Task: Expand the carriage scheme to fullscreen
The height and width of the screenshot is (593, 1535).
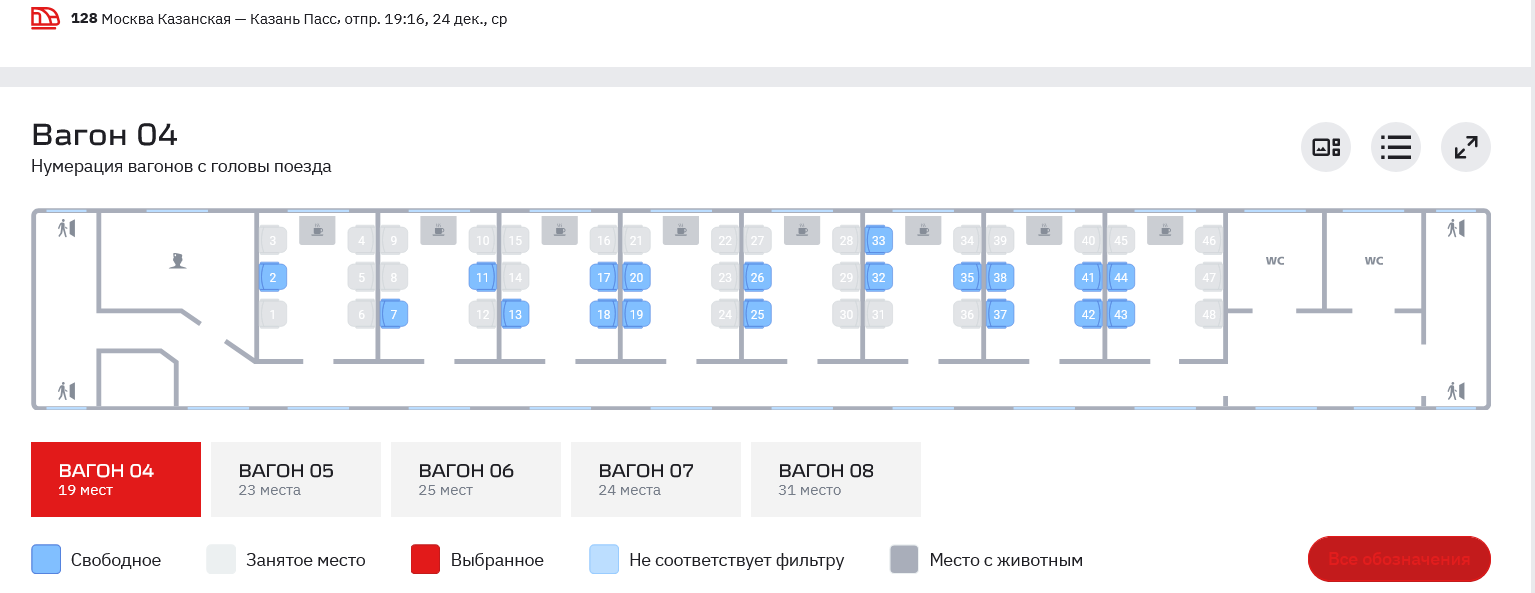Action: pyautogui.click(x=1466, y=148)
